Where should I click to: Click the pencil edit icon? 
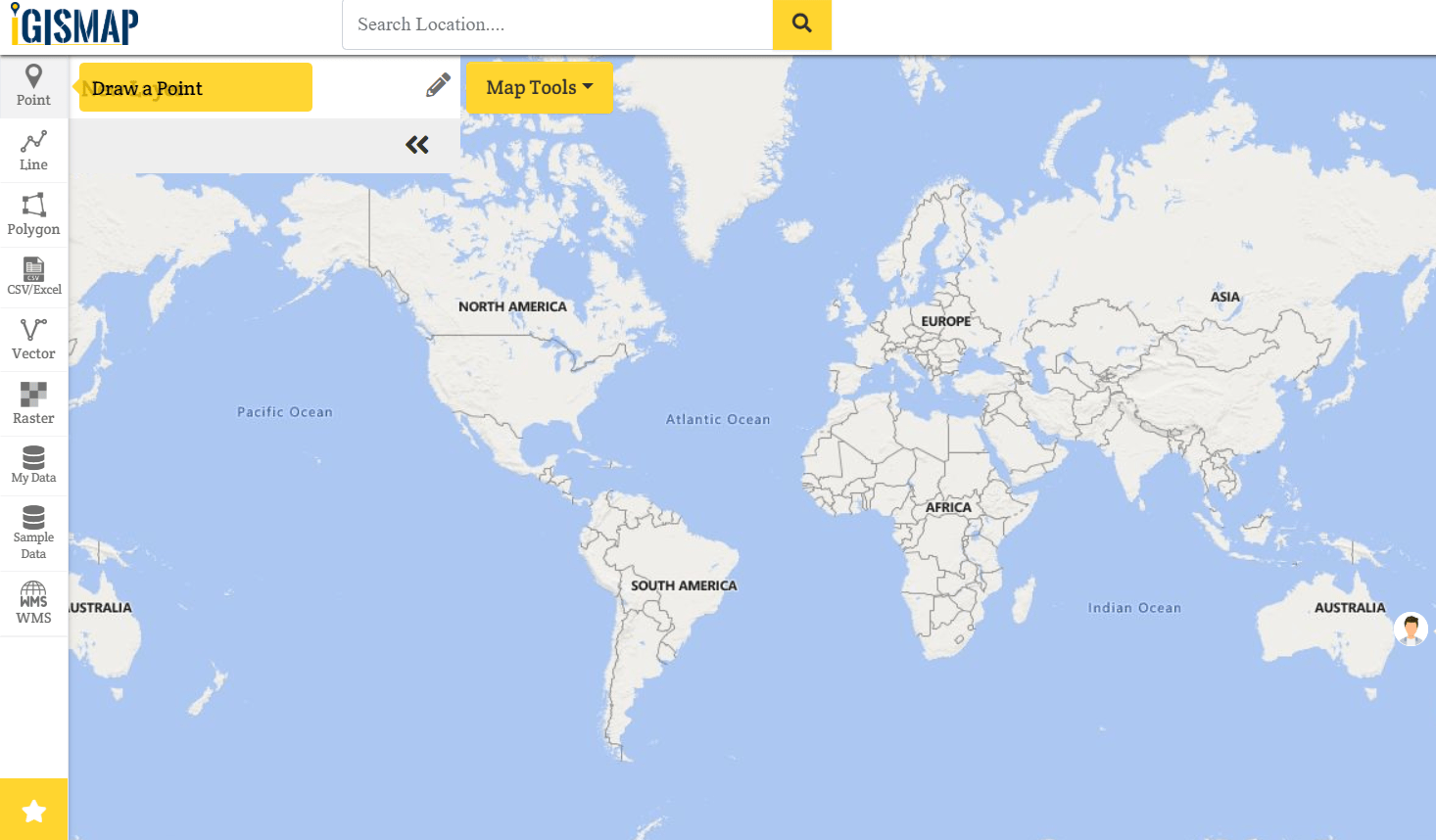pyautogui.click(x=438, y=85)
